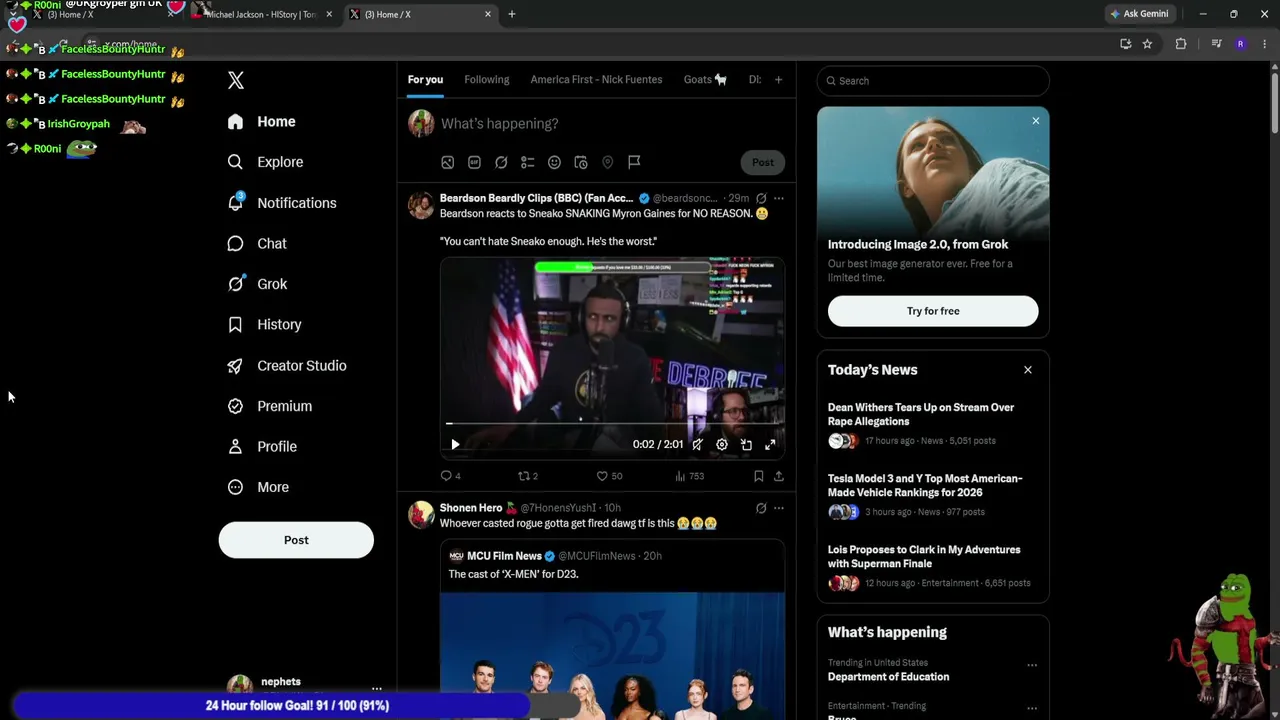Screen dimensions: 1280x720
Task: Open Chrome three-dot menu
Action: pyautogui.click(x=1265, y=44)
